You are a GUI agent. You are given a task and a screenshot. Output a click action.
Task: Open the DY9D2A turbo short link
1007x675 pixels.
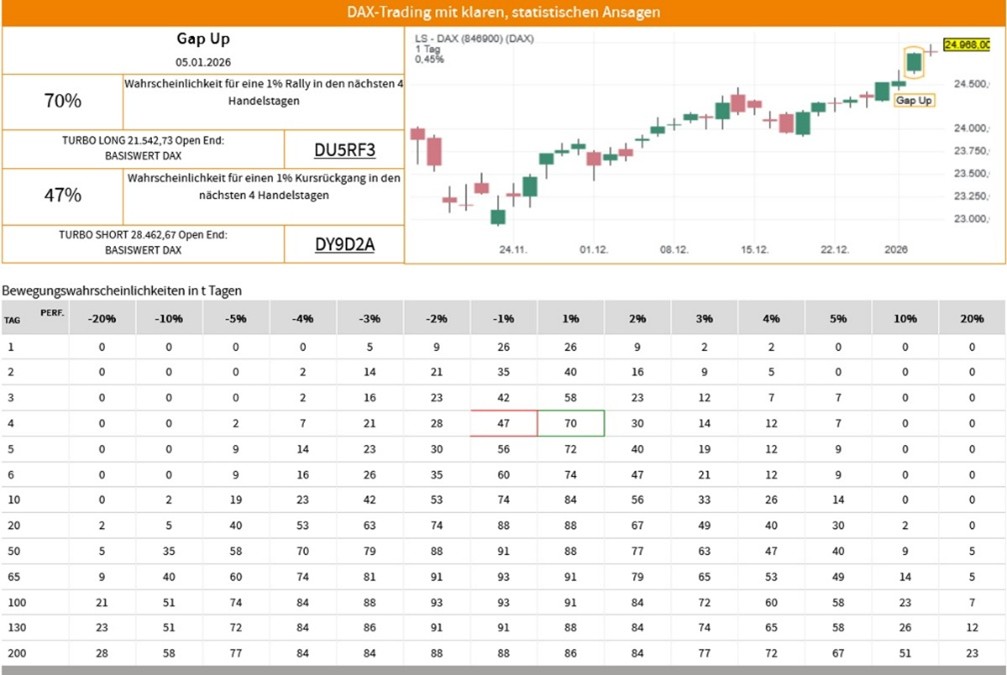coord(344,245)
